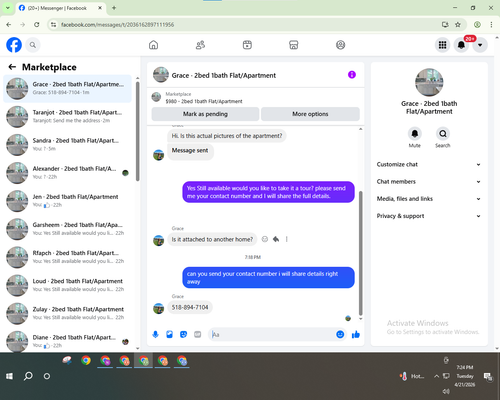Open conversation info purple icon

[x=352, y=75]
